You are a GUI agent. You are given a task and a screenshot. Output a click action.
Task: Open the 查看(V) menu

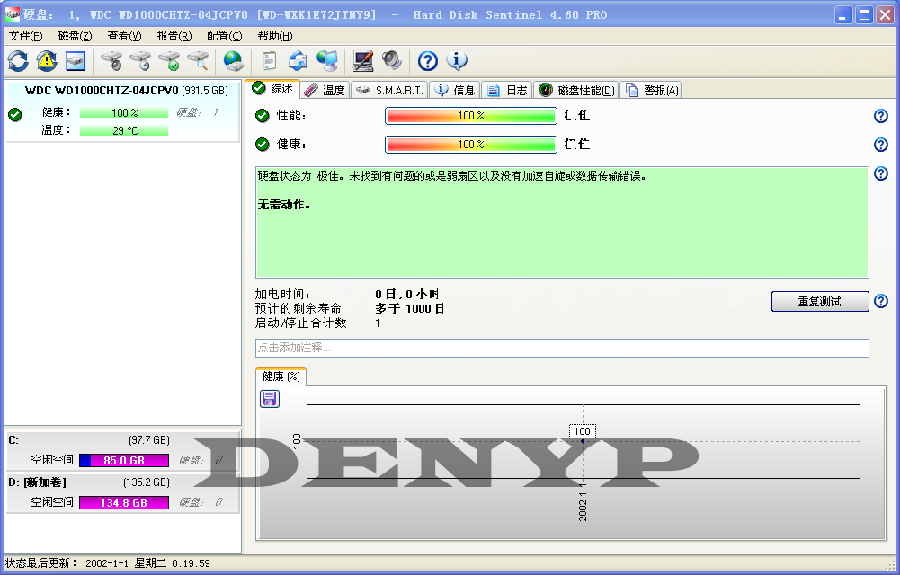pos(125,36)
